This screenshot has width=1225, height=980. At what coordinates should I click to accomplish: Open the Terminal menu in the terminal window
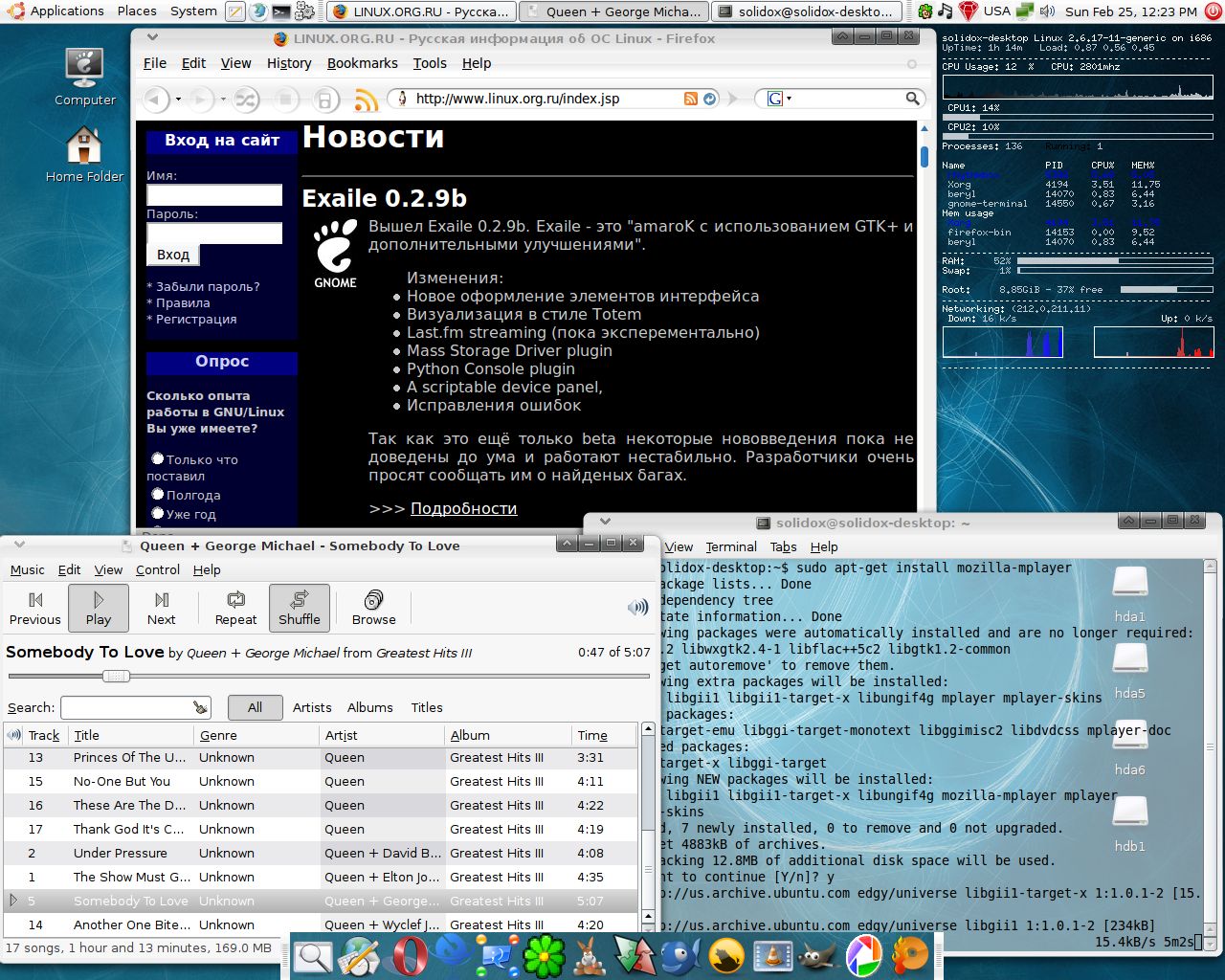tap(731, 546)
